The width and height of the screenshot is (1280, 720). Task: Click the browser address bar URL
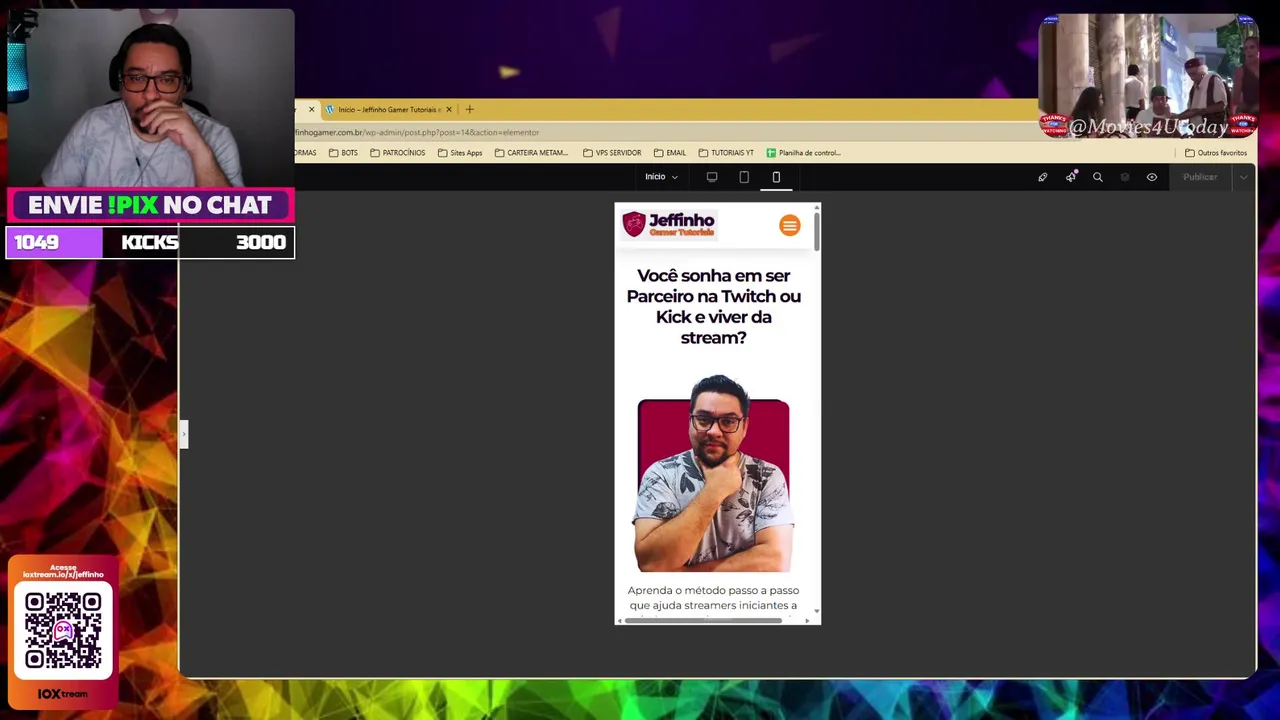(417, 132)
